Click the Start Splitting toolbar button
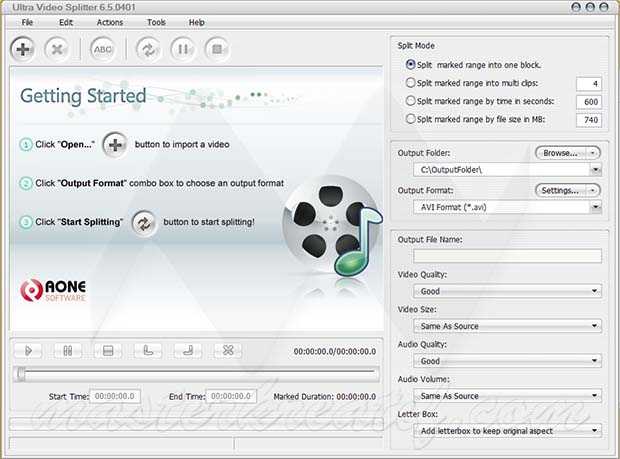The height and width of the screenshot is (459, 620). [148, 49]
